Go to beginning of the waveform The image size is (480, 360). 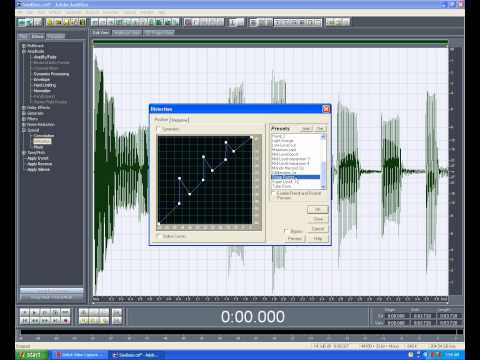(24, 321)
